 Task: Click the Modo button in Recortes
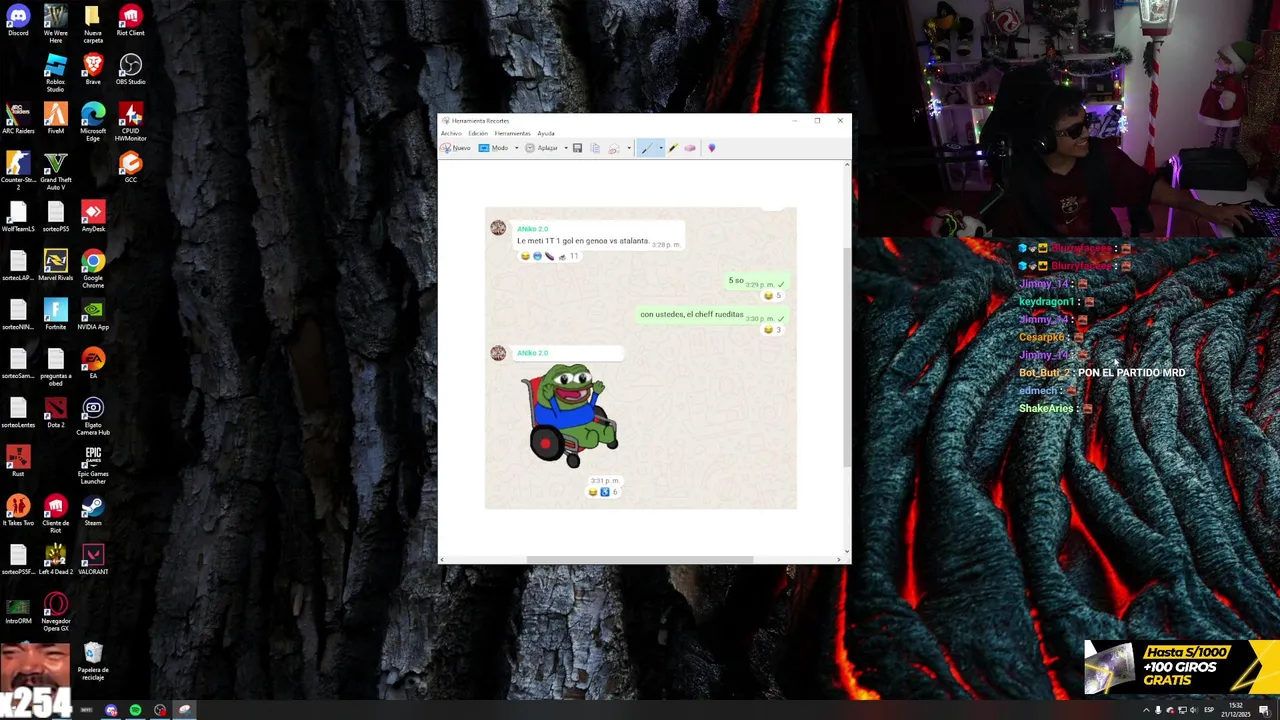(x=493, y=148)
